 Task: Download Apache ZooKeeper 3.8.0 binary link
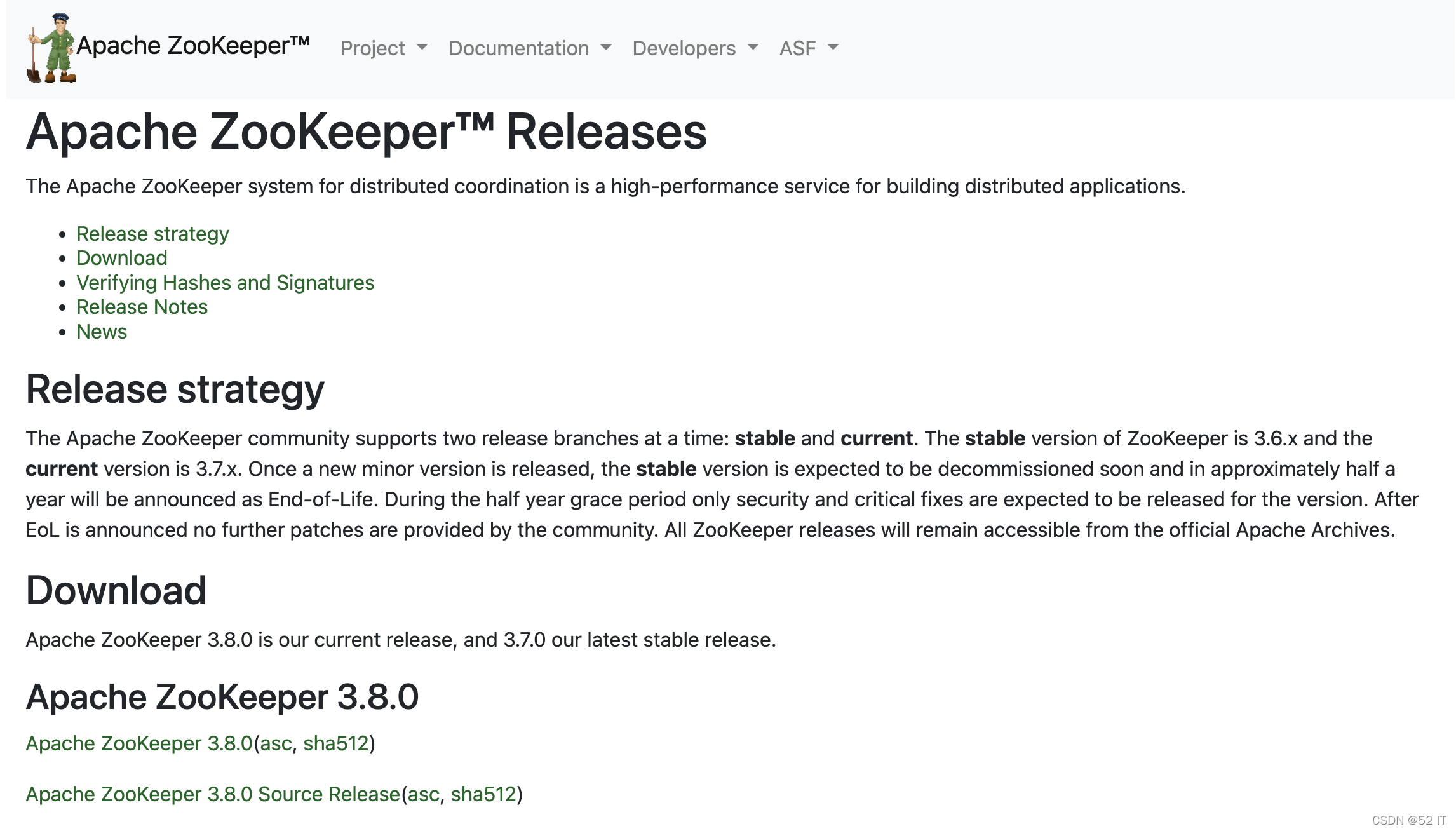139,743
